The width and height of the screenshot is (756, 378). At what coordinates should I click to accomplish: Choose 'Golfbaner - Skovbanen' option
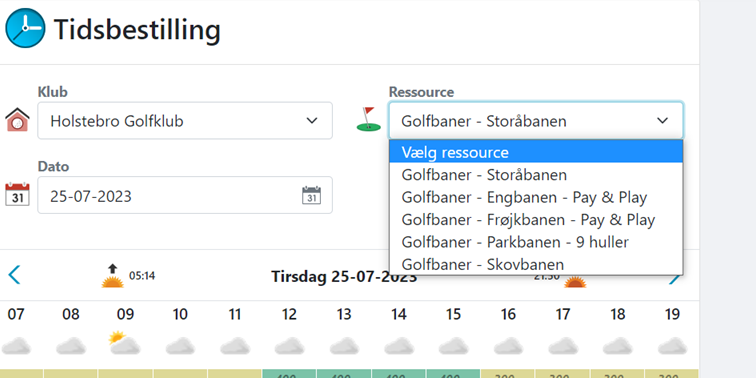point(536,264)
